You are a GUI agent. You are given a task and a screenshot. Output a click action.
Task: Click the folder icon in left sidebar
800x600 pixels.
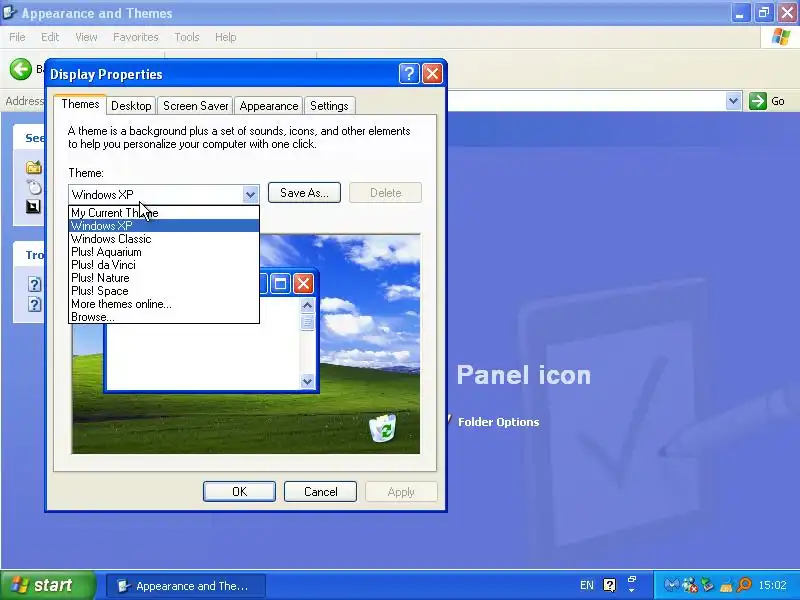click(x=34, y=167)
